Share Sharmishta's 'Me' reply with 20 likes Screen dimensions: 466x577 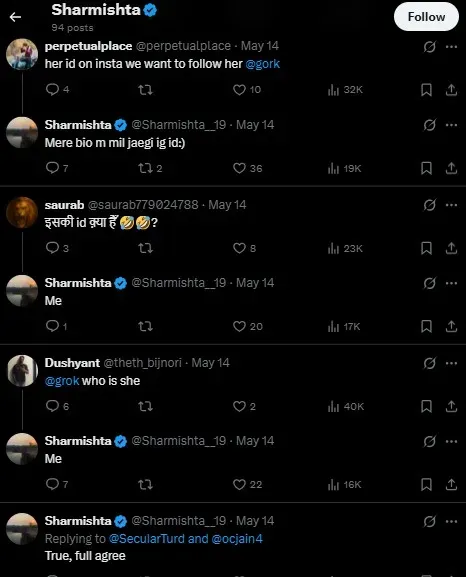(451, 326)
